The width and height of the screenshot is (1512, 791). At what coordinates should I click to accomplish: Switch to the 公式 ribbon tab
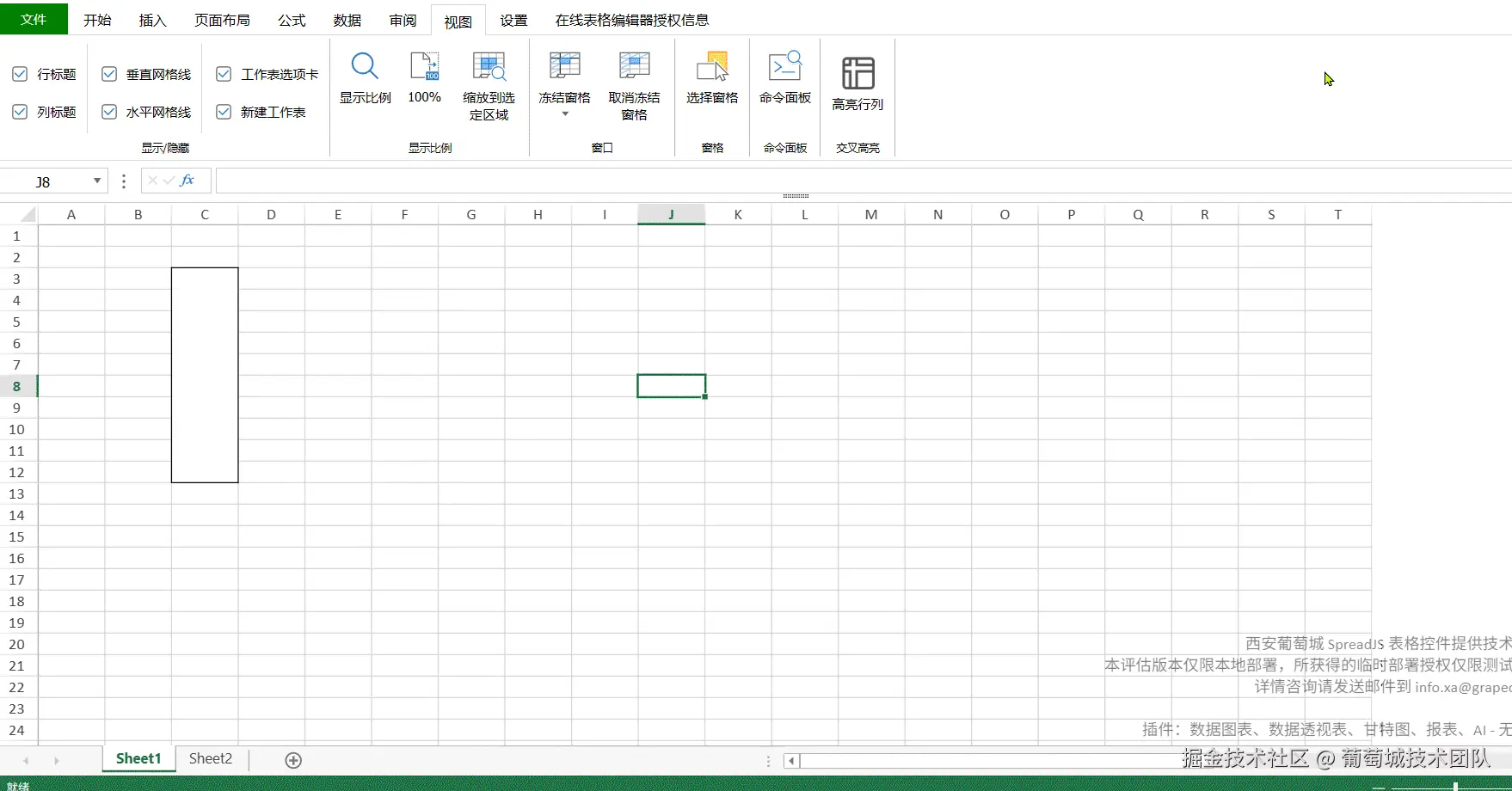click(292, 20)
